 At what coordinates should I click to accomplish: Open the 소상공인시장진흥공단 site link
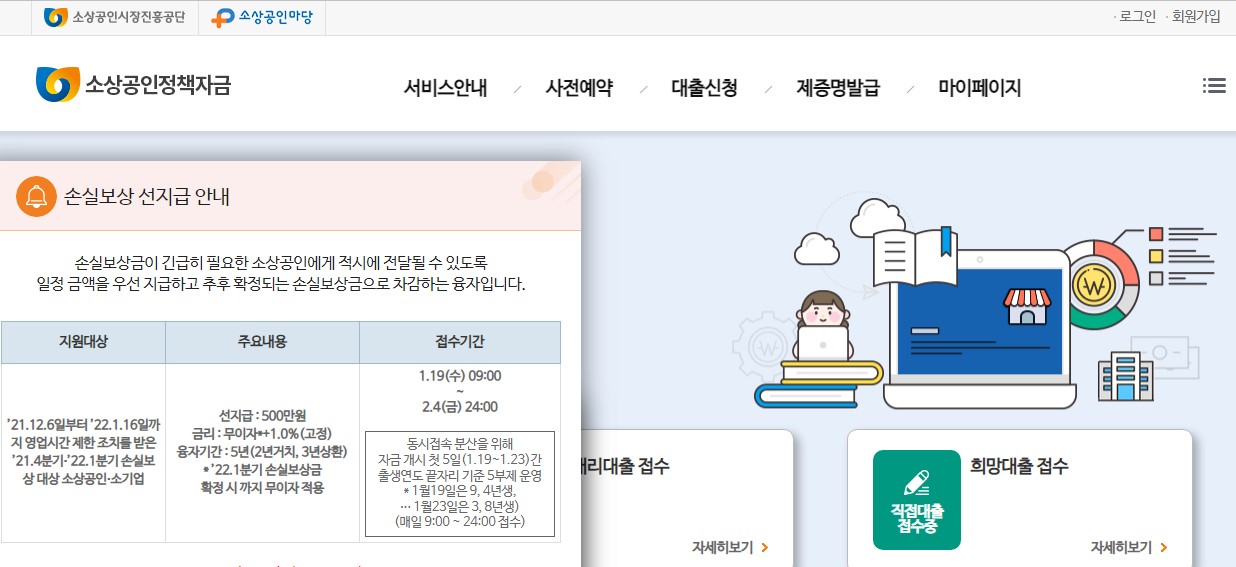point(115,17)
